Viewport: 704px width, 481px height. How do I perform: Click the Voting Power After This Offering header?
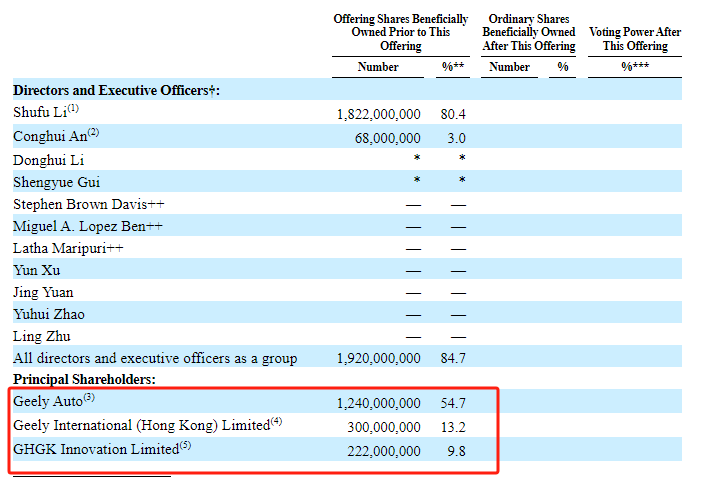635,39
